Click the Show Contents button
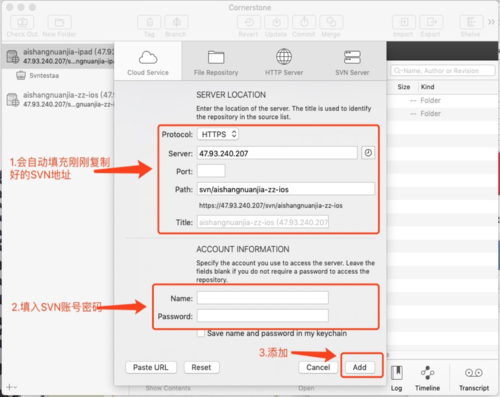 click(168, 388)
